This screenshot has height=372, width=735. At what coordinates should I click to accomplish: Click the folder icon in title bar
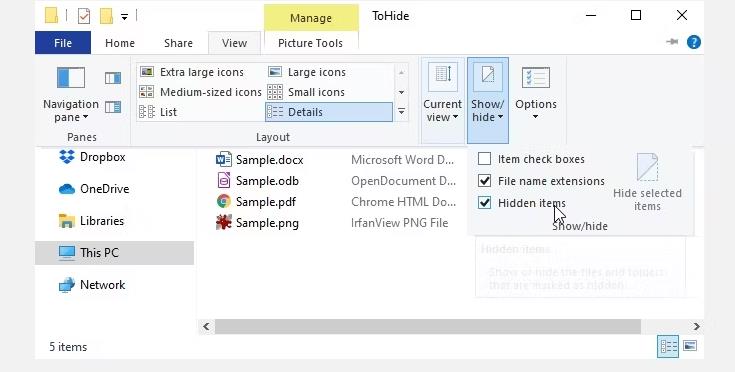pos(52,15)
